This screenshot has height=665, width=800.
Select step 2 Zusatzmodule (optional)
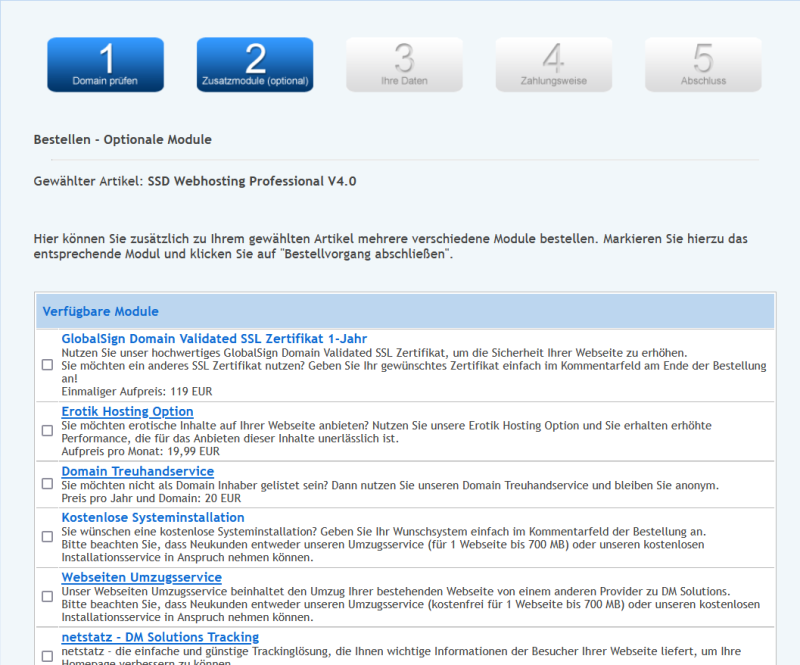(x=255, y=64)
